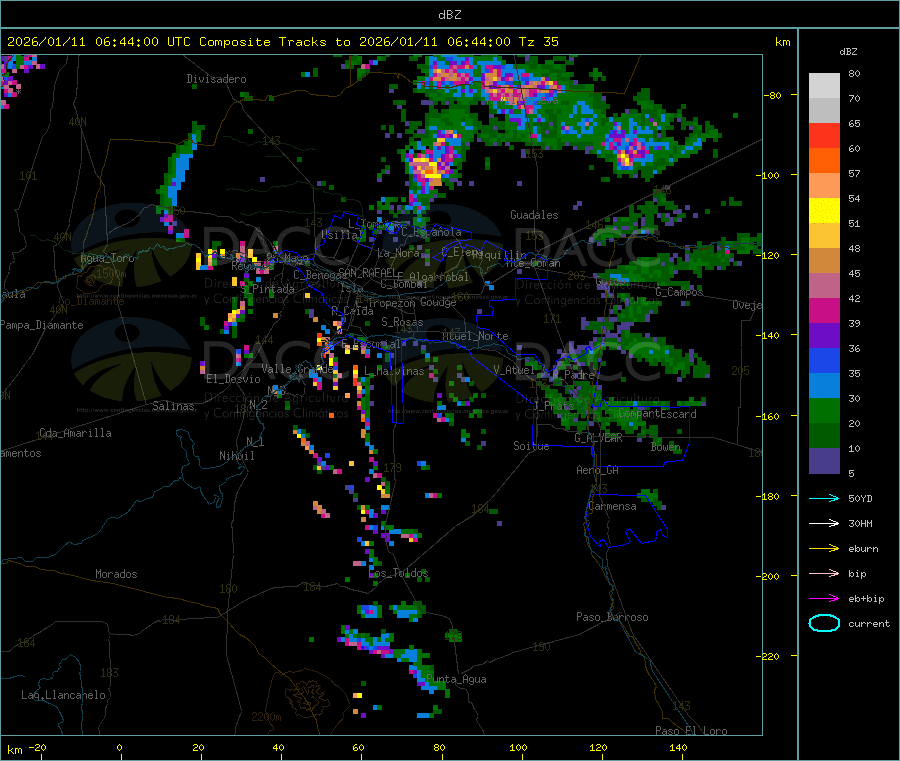Click the eb+bip magenta arrow legend icon
The image size is (900, 761).
coord(824,599)
